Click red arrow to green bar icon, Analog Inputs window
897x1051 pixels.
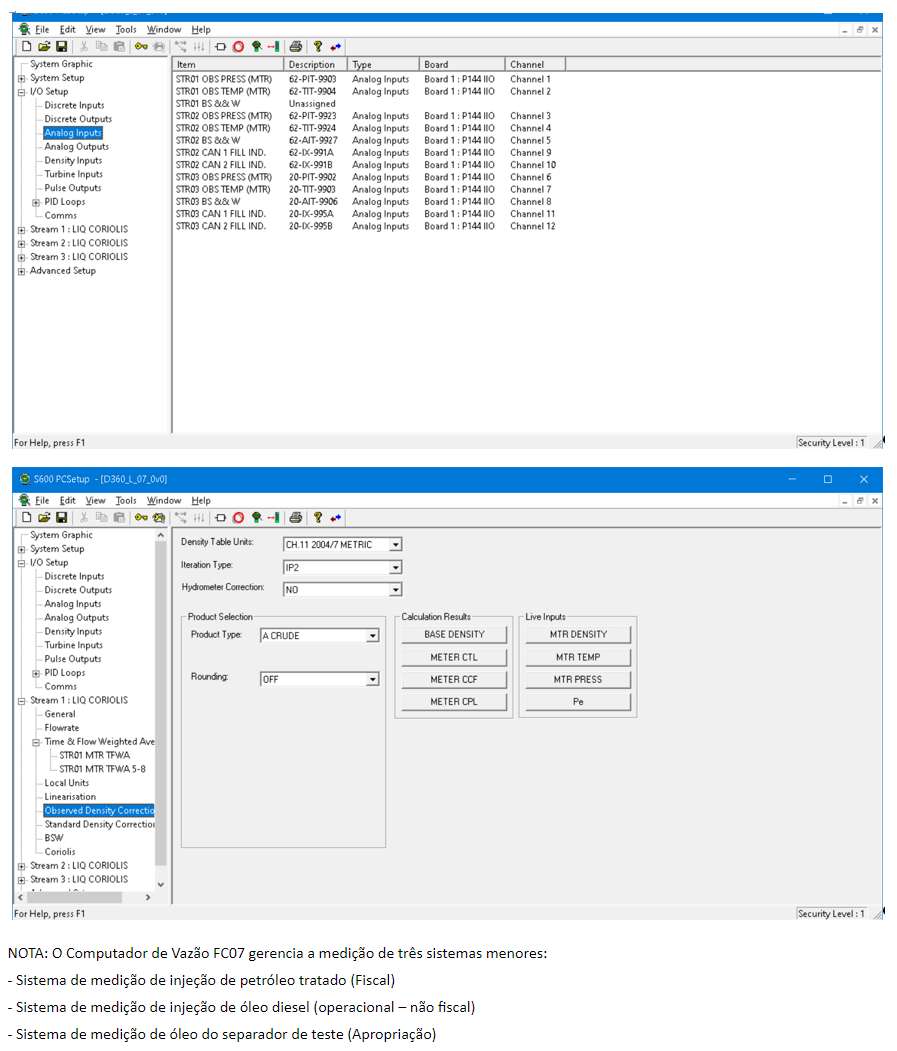[x=274, y=47]
